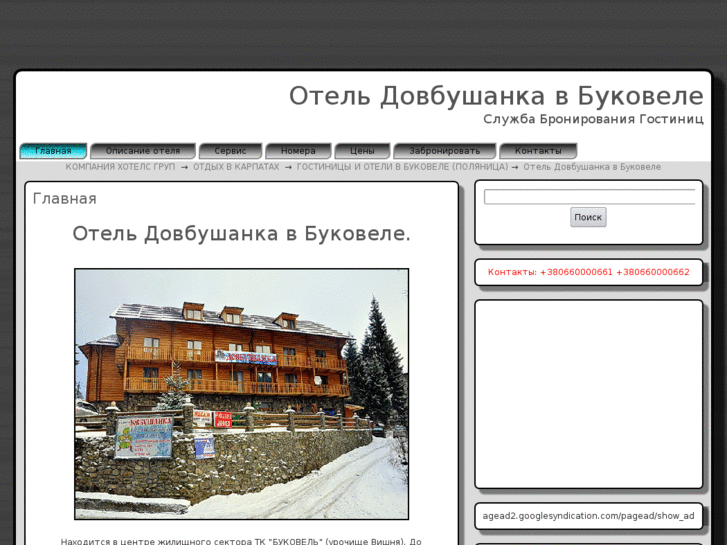View the Цены tab
The width and height of the screenshot is (727, 545).
(x=362, y=151)
